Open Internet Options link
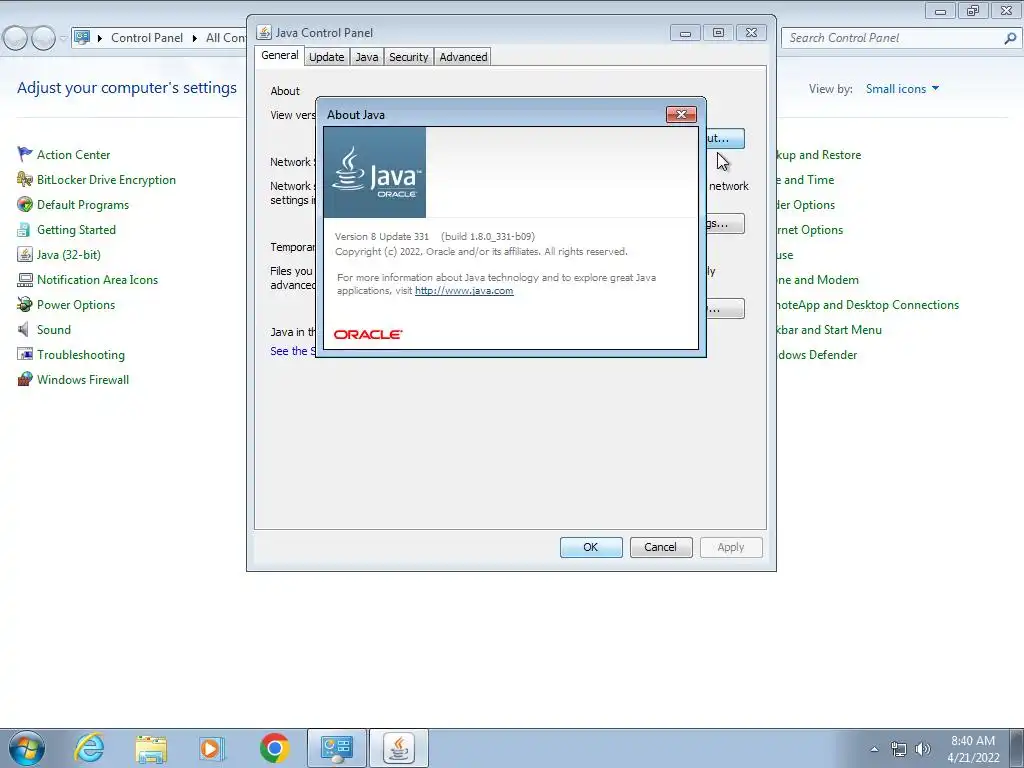Screen dimensions: 1024x768 pyautogui.click(x=810, y=230)
